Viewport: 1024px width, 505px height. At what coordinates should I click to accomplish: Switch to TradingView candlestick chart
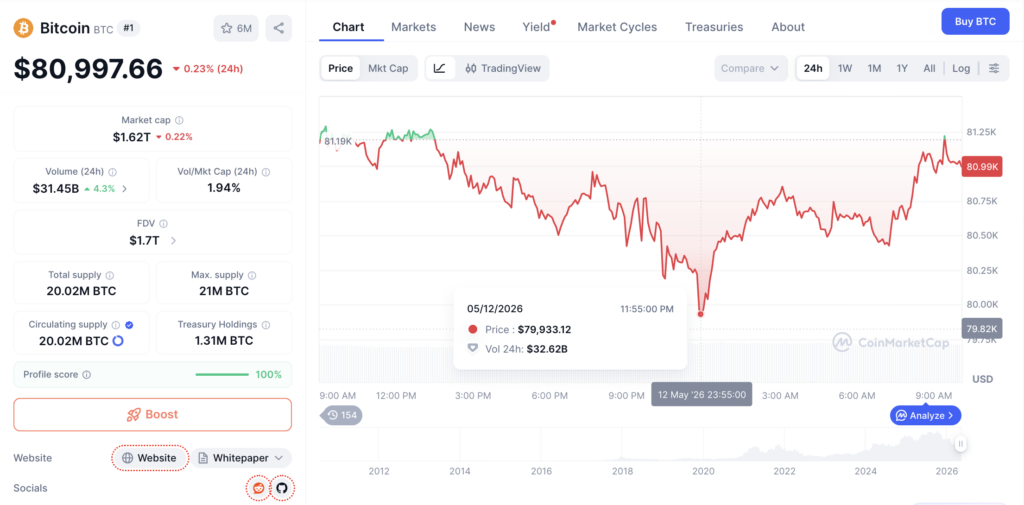[x=503, y=68]
